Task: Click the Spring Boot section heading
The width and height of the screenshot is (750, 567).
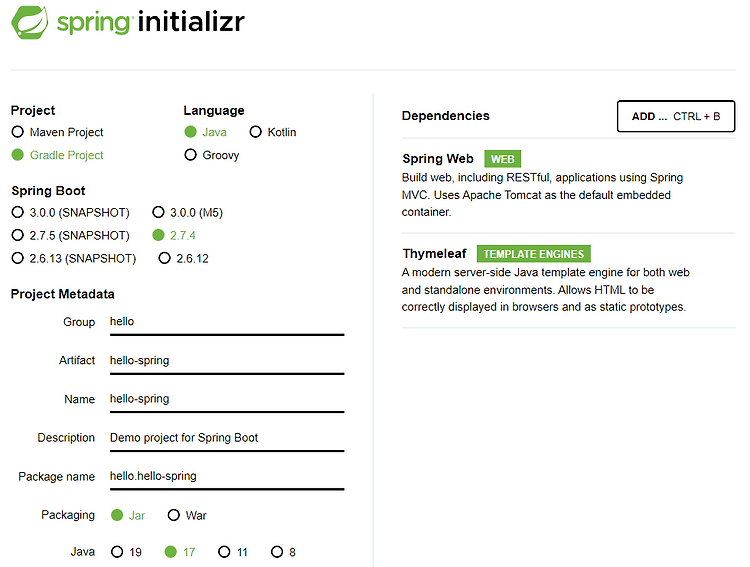Action: (48, 190)
